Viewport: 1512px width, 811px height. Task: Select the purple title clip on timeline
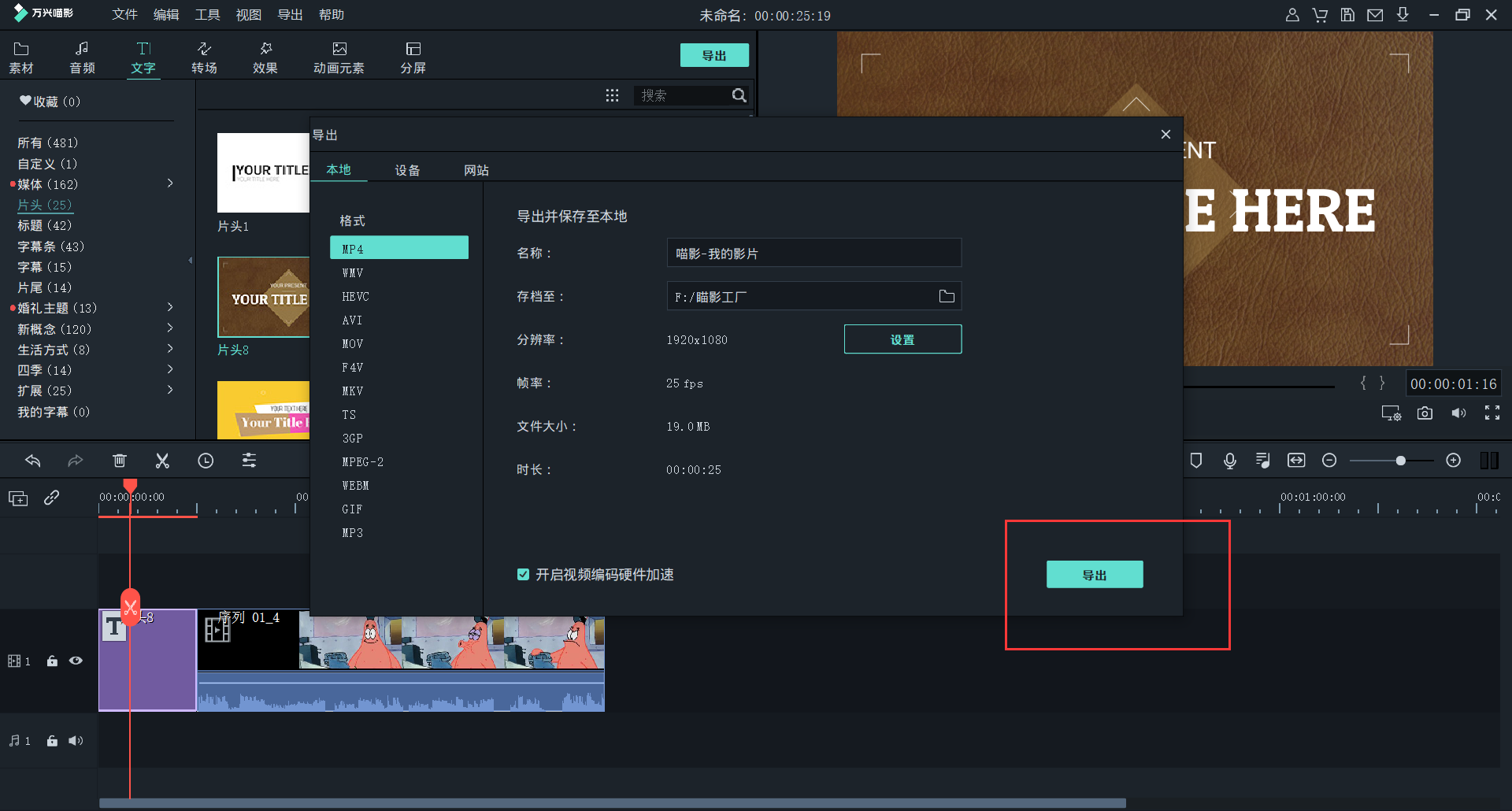[147, 660]
